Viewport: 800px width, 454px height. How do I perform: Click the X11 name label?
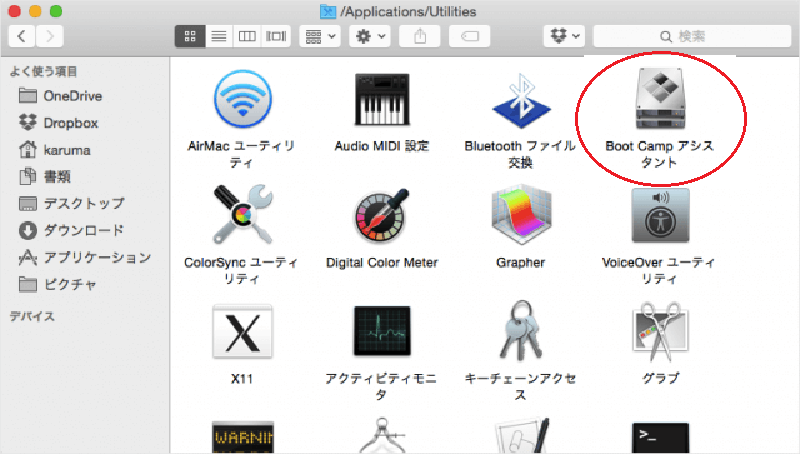242,379
